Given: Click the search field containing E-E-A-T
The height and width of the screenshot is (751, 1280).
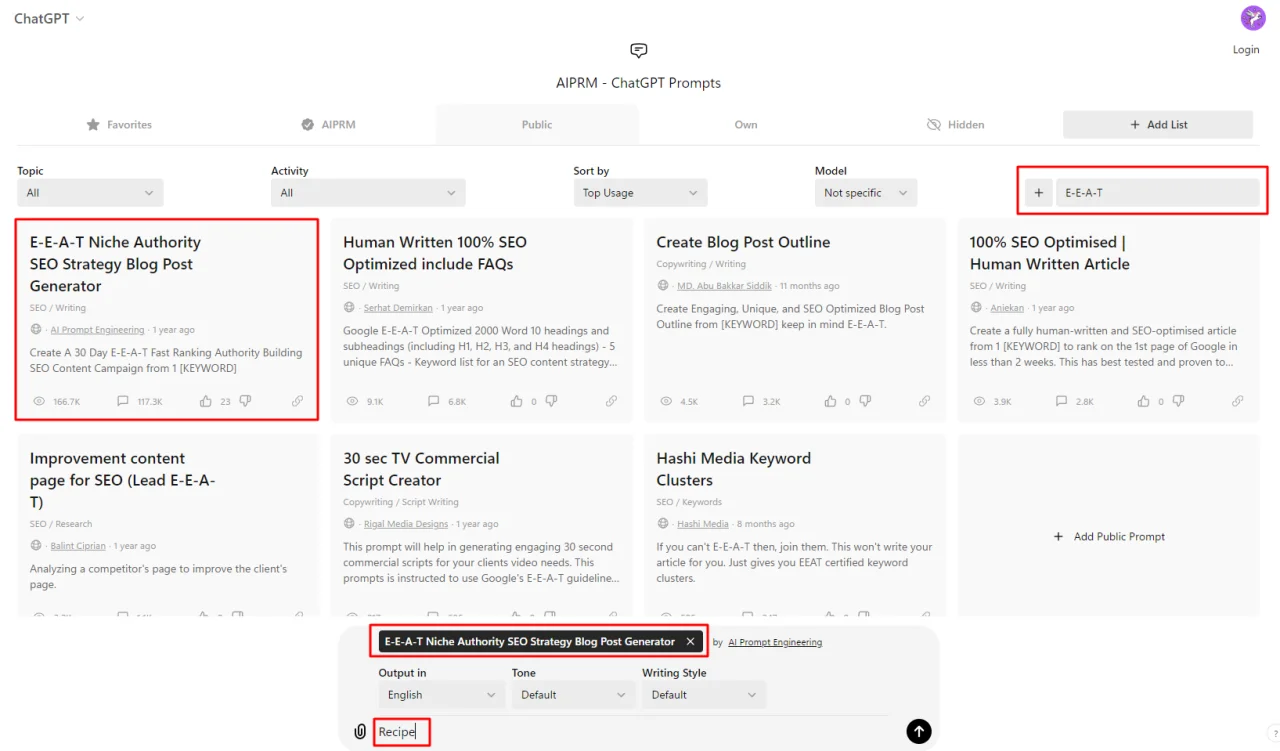Looking at the screenshot, I should (1158, 193).
